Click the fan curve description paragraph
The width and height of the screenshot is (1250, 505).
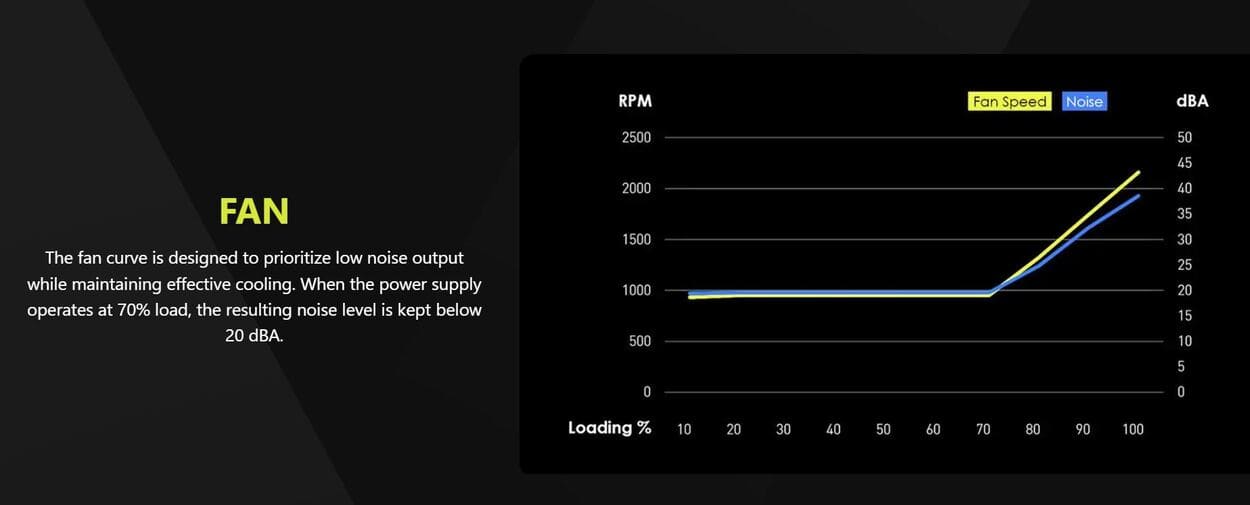click(x=254, y=297)
